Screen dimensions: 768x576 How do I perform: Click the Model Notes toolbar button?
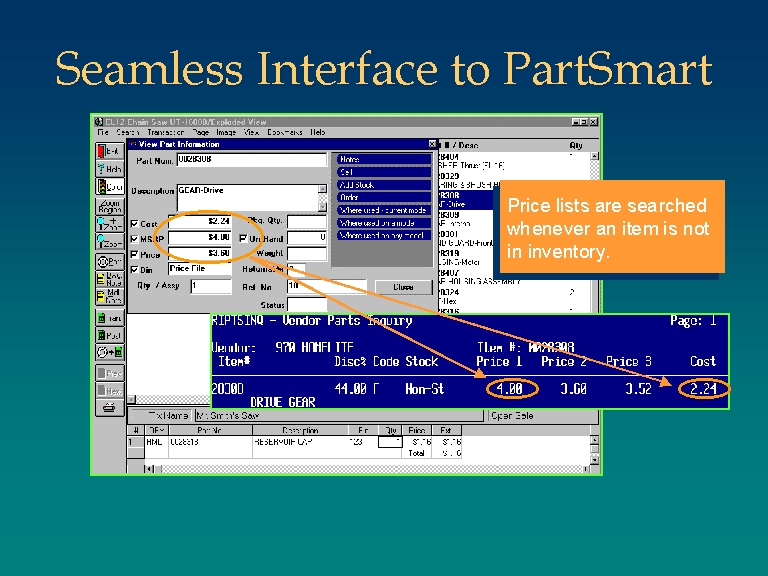tap(110, 296)
